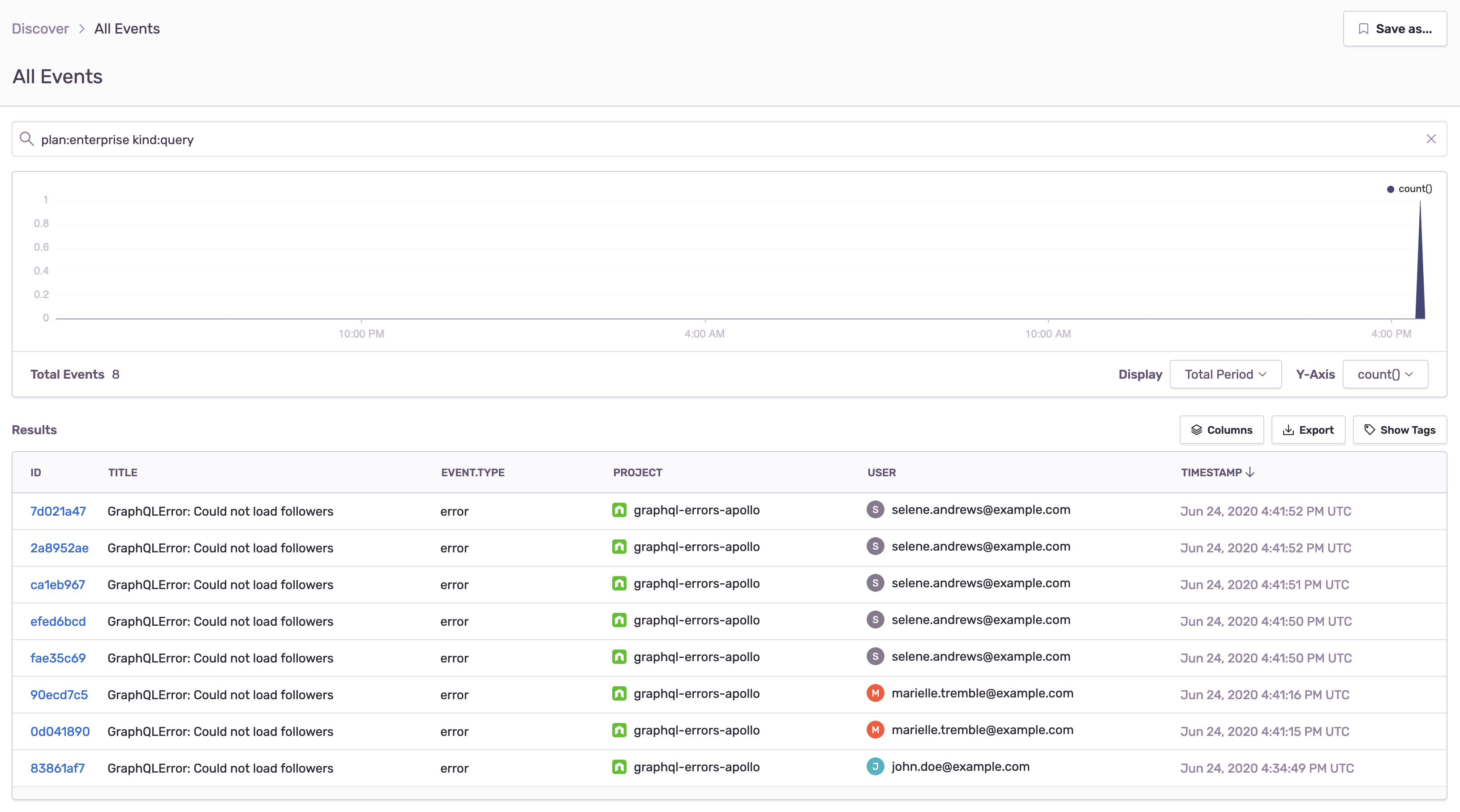Open the count() Y-Axis dropdown
1460x812 pixels.
tap(1385, 373)
